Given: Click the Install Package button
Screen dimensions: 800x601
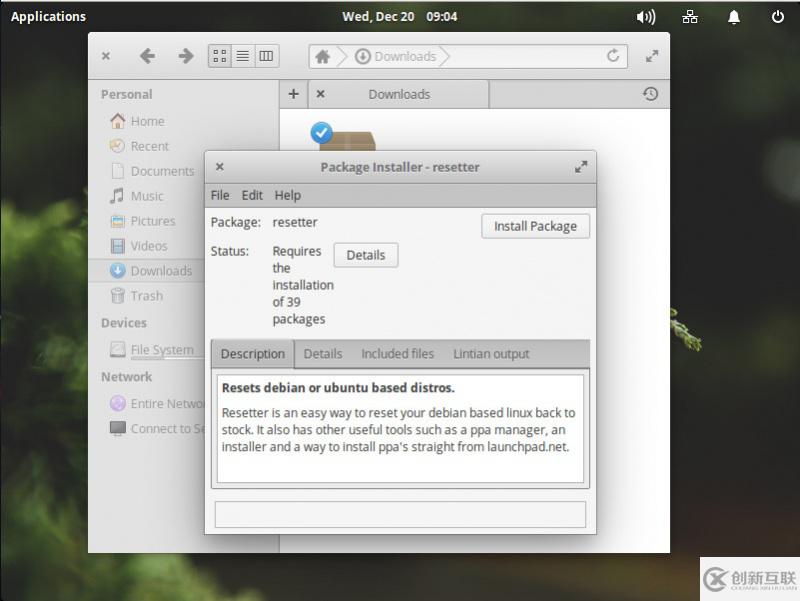Looking at the screenshot, I should tap(535, 226).
